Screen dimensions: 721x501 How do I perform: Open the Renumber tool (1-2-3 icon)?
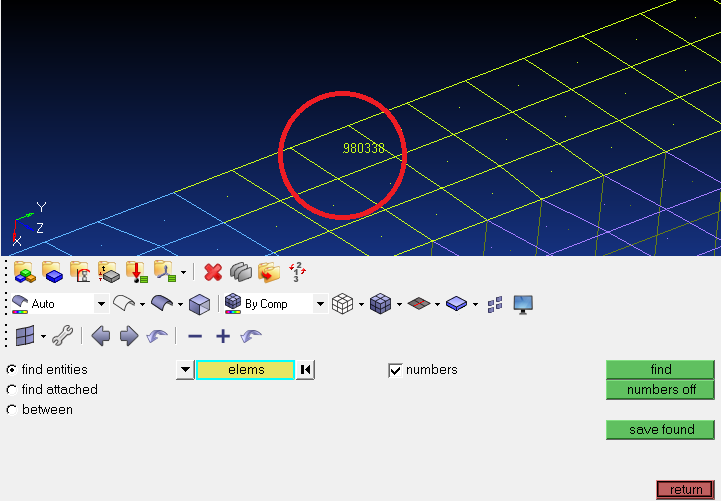pyautogui.click(x=297, y=272)
